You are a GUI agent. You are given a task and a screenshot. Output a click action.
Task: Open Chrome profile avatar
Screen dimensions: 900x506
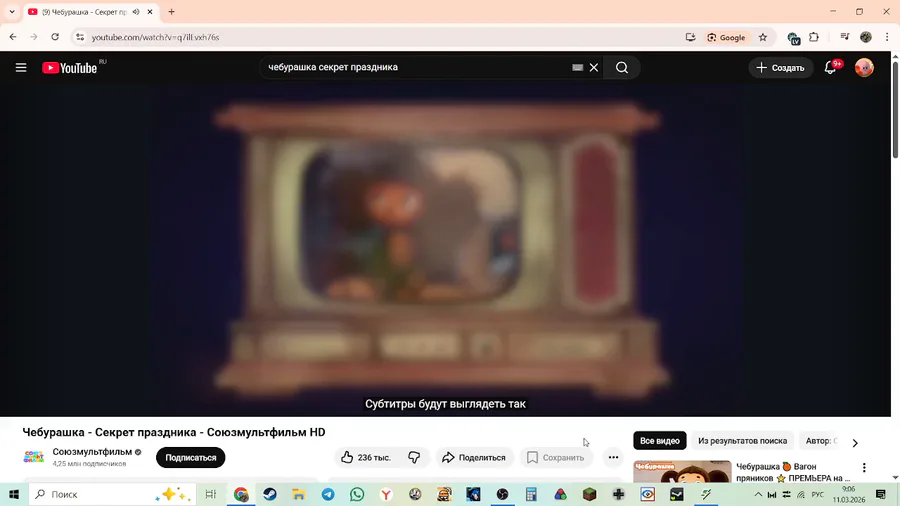[866, 37]
